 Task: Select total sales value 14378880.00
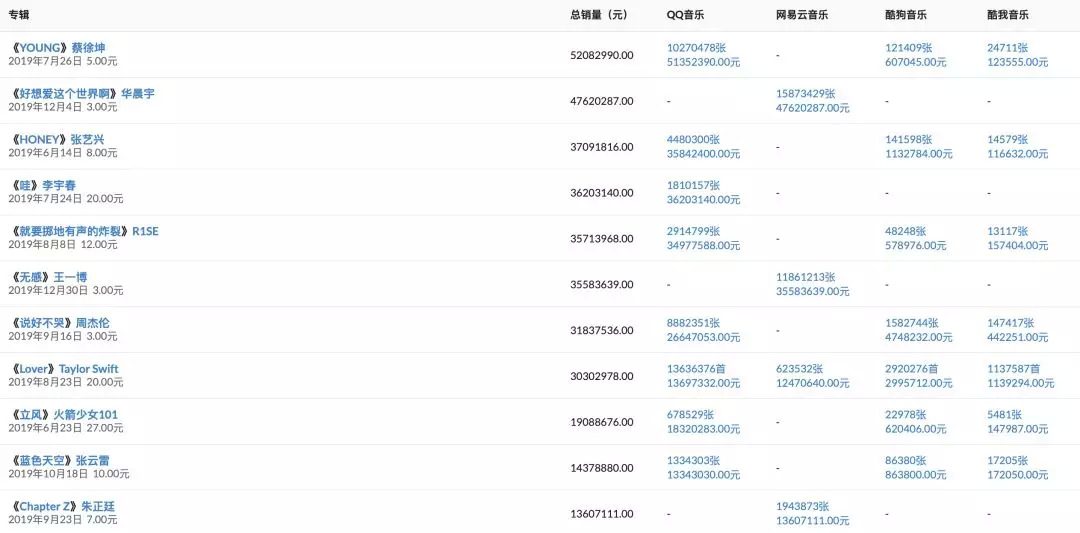point(602,468)
